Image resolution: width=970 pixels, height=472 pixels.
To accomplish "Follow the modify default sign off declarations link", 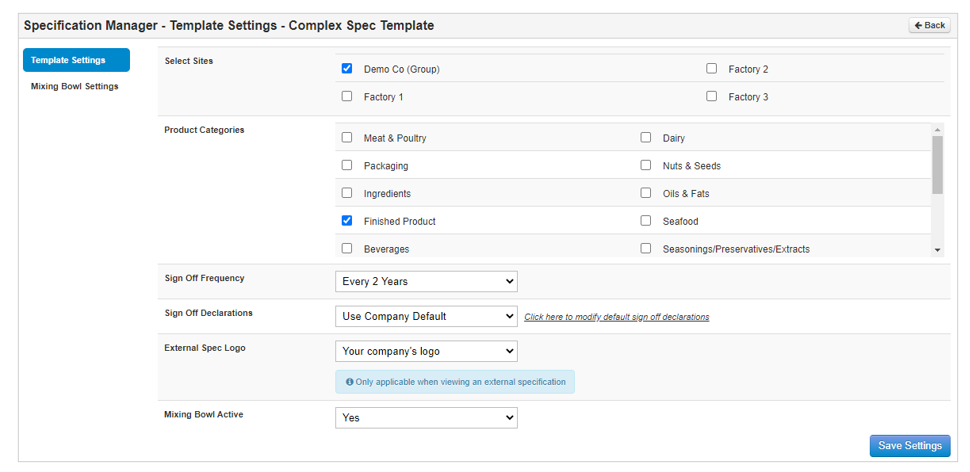I will [x=616, y=317].
